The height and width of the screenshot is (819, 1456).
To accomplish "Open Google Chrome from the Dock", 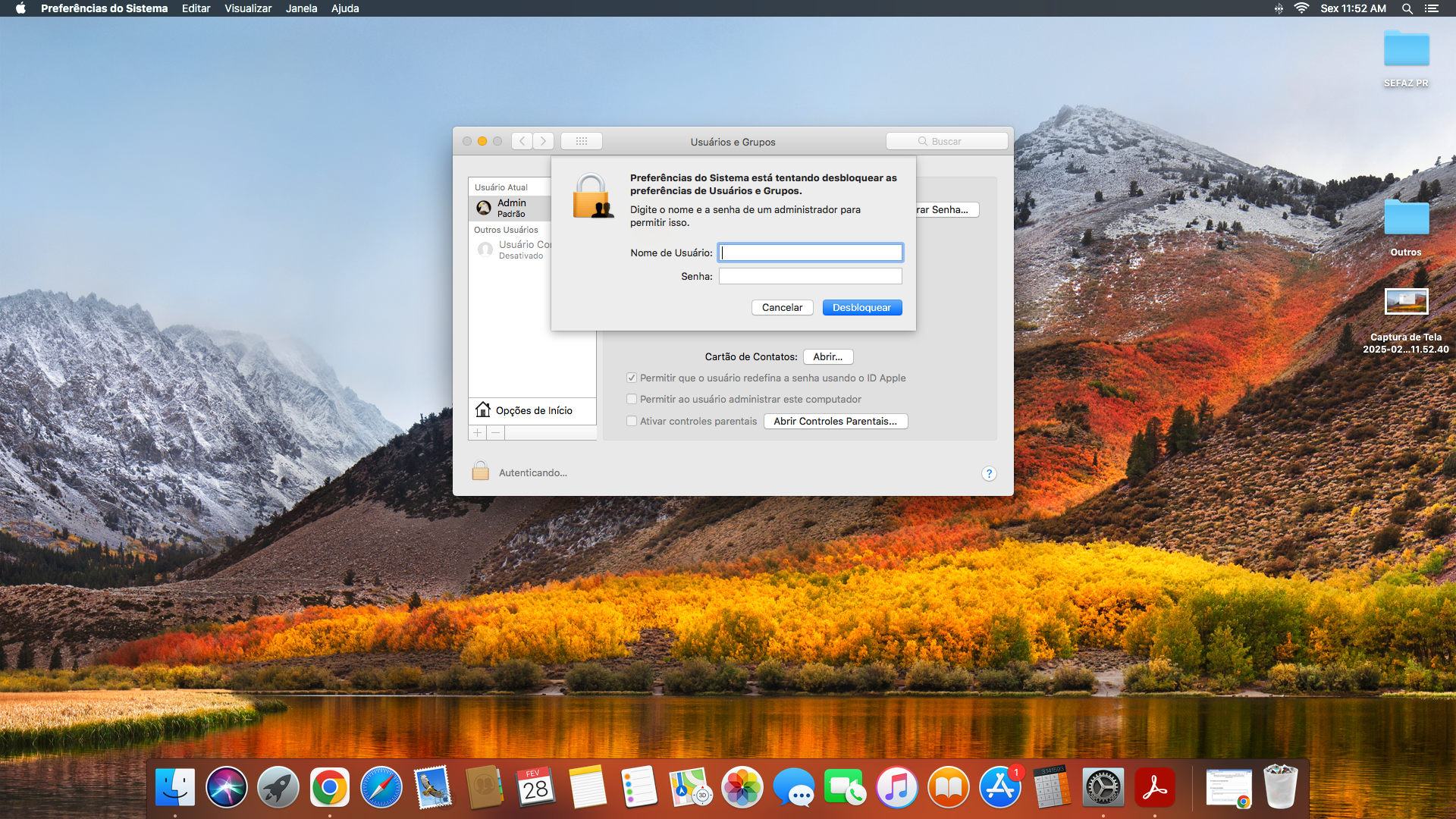I will pyautogui.click(x=329, y=788).
